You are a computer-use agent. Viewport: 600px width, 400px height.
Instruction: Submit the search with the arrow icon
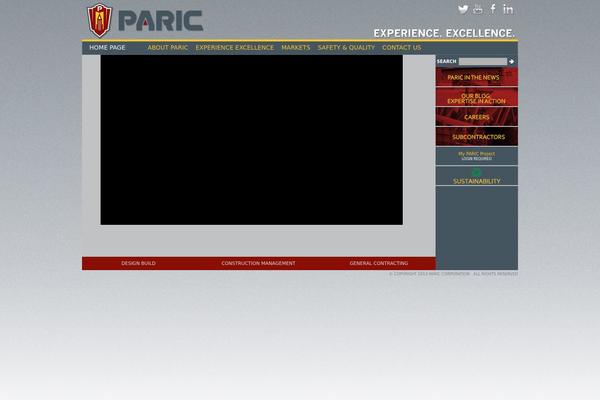(x=512, y=61)
